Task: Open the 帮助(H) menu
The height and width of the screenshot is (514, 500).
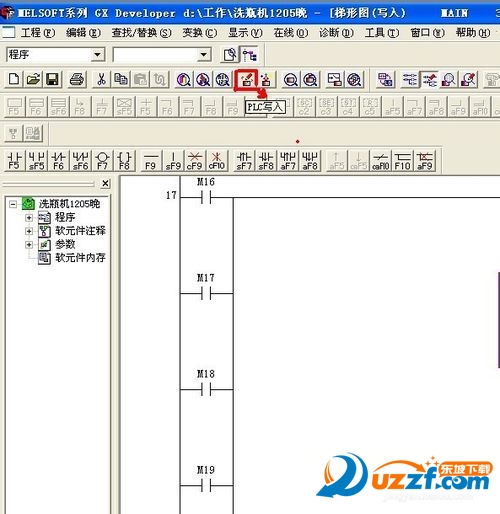Action: [x=473, y=33]
